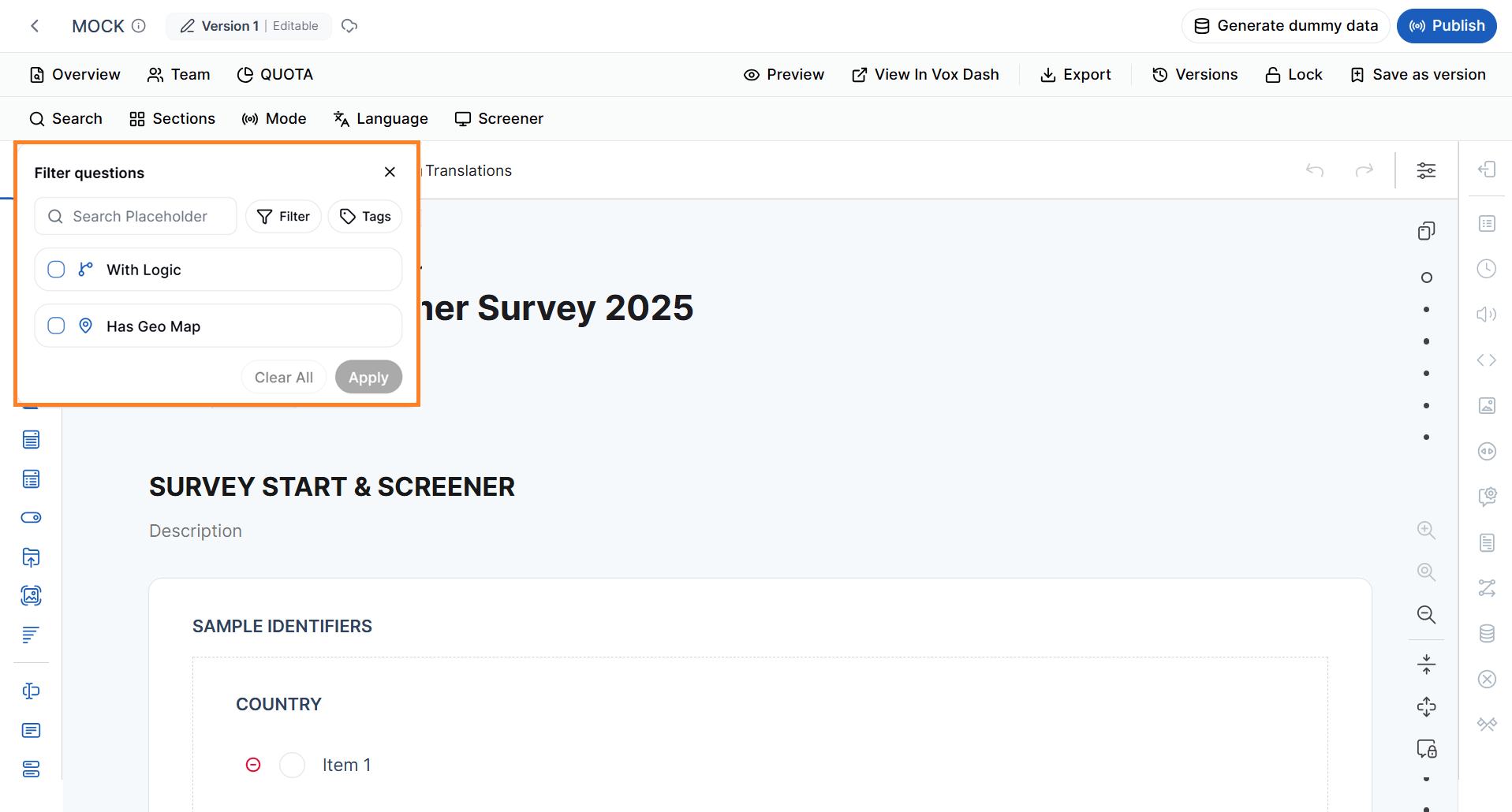The height and width of the screenshot is (812, 1512).
Task: Click the clock icon in right sidebar
Action: coord(1487,269)
